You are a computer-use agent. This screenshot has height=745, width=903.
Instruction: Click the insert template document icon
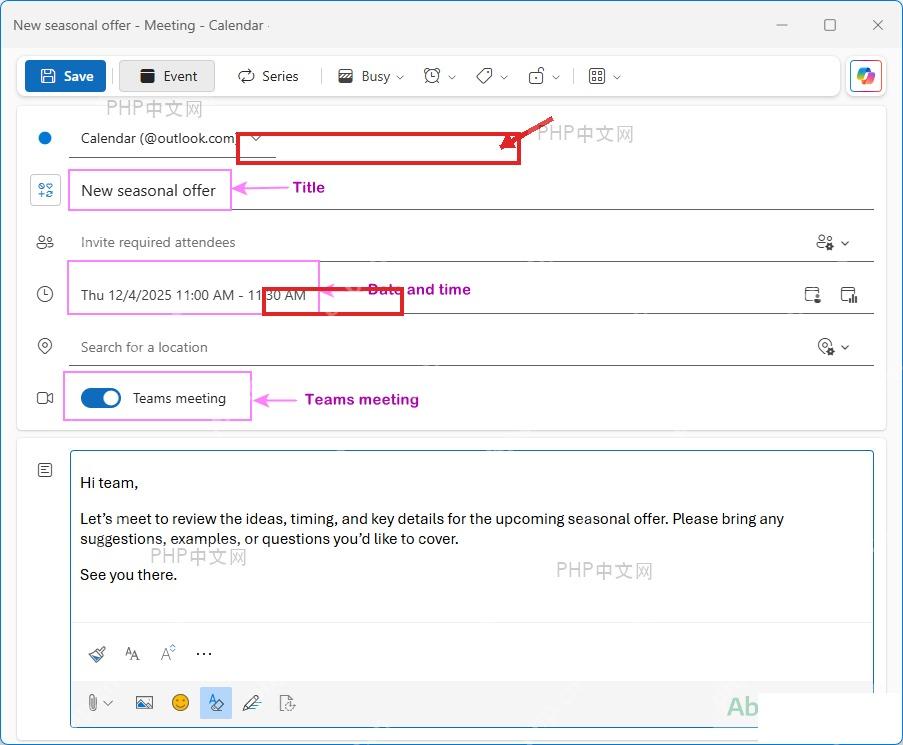pyautogui.click(x=287, y=702)
